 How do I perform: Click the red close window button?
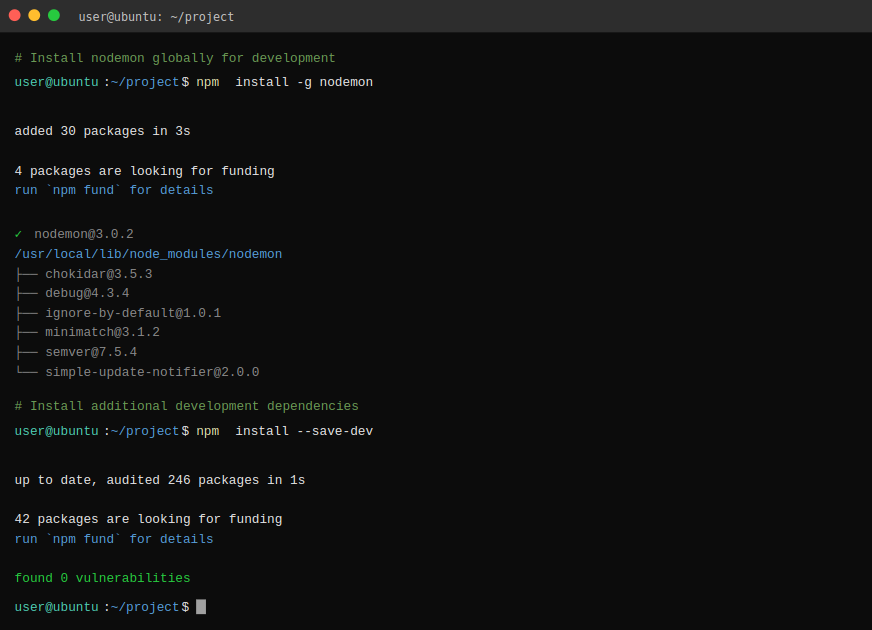15,16
